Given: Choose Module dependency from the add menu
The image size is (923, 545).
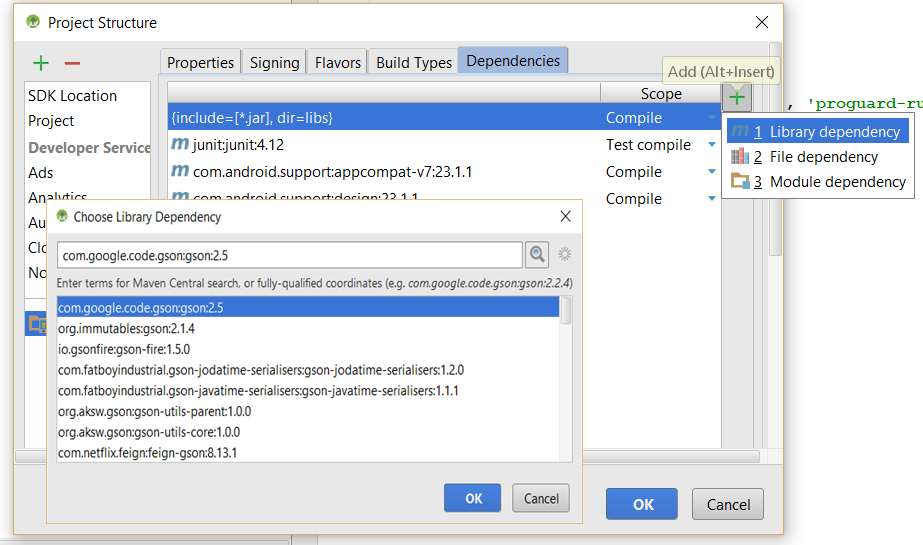Looking at the screenshot, I should click(818, 181).
